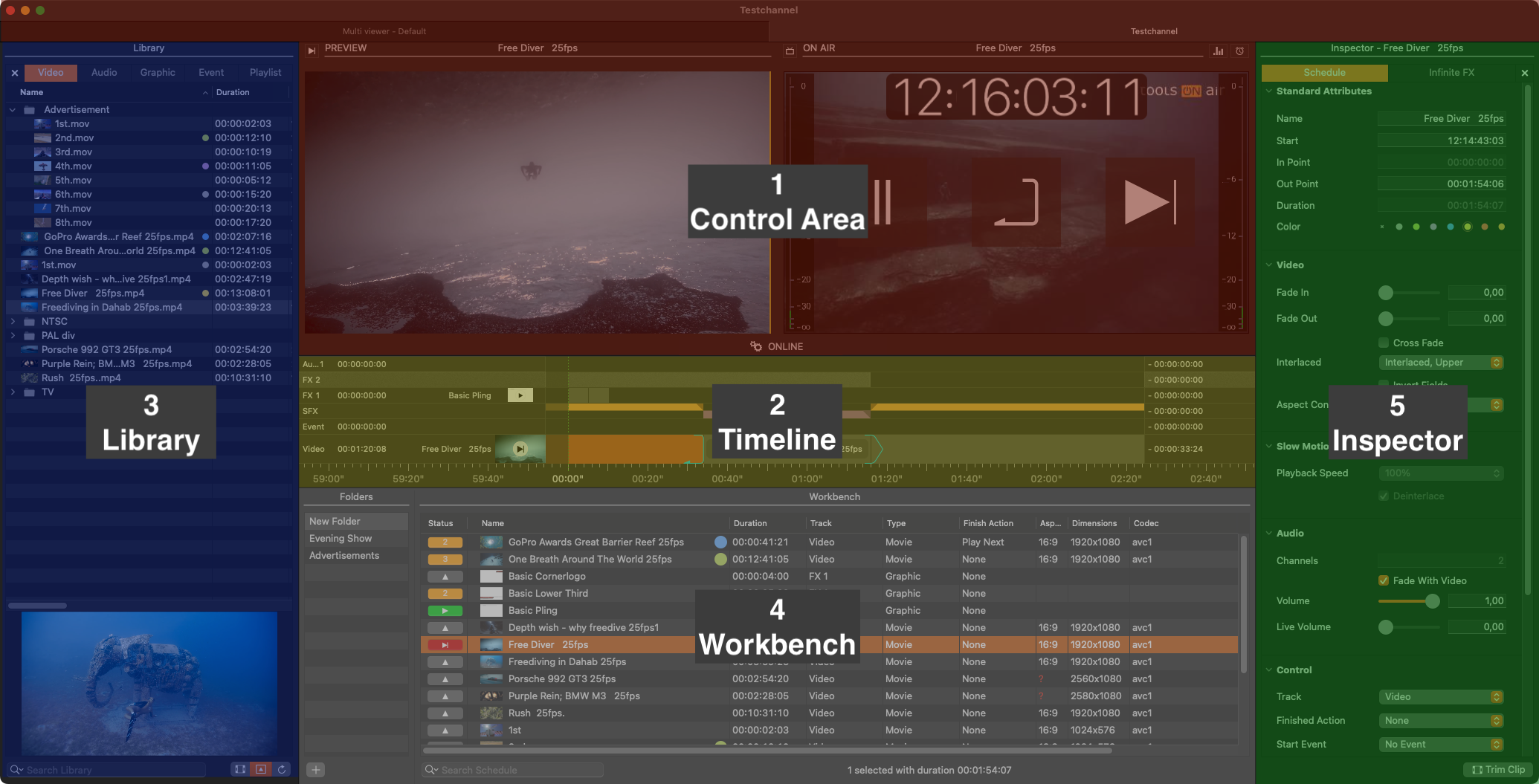This screenshot has height=784, width=1539.
Task: Collapse the Video section in Inspector
Action: coord(1268,265)
